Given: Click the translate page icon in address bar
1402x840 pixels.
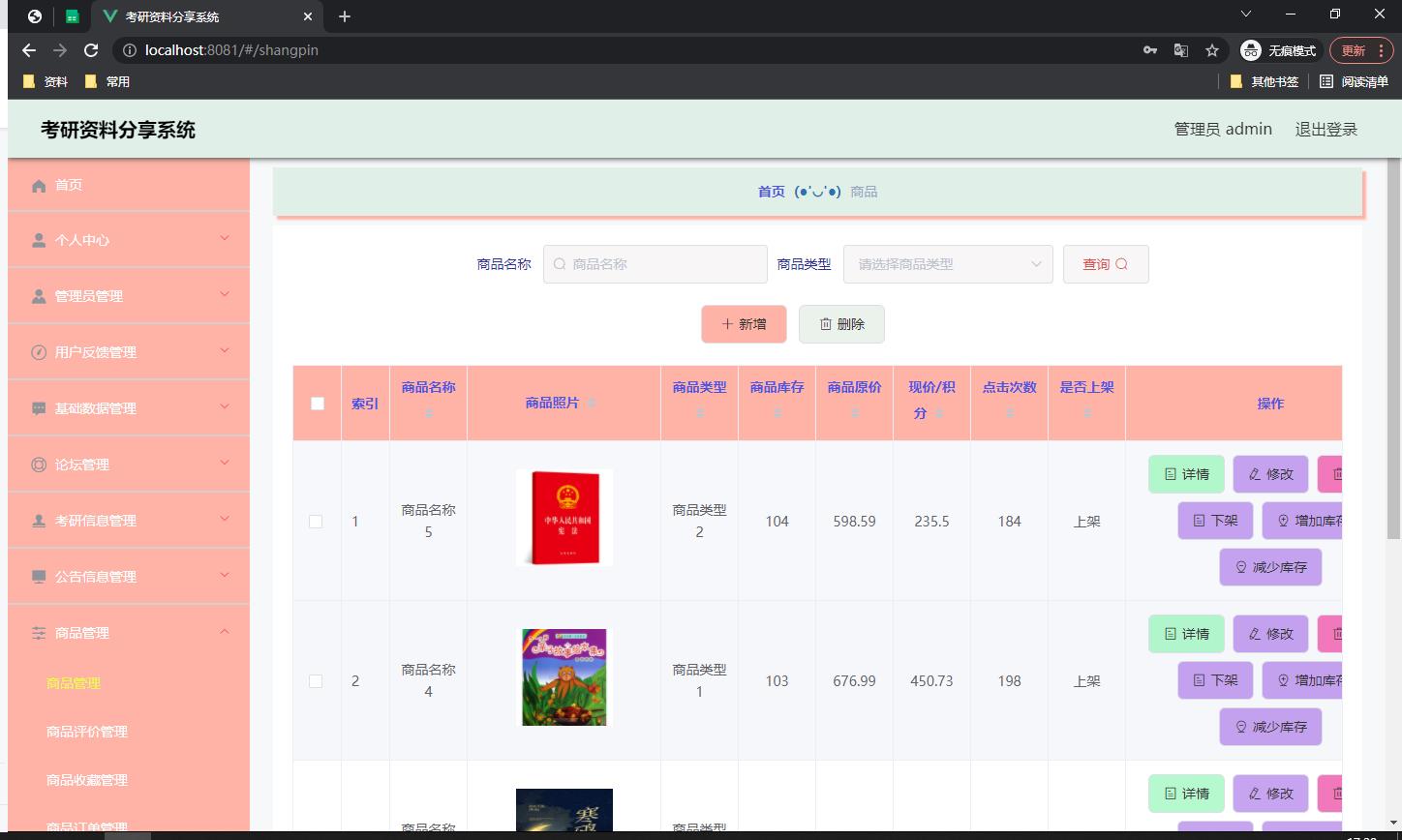Looking at the screenshot, I should coord(1181,50).
